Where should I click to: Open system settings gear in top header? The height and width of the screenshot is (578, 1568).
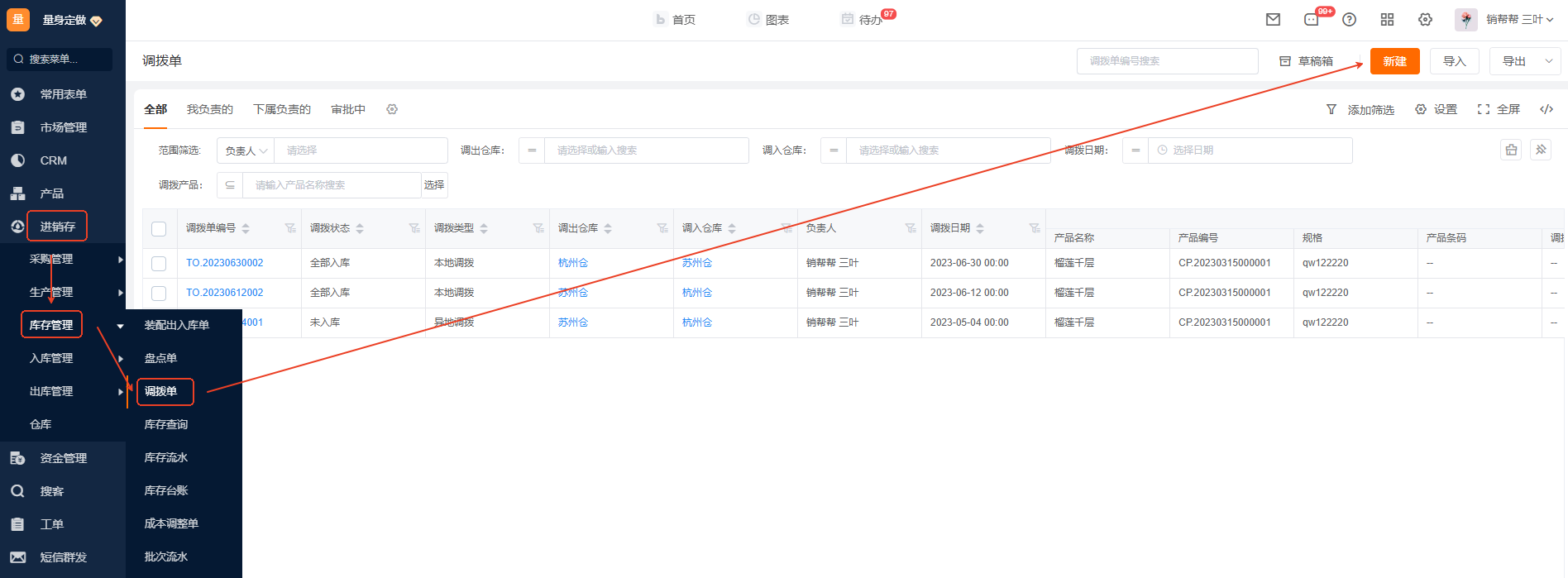point(1425,20)
